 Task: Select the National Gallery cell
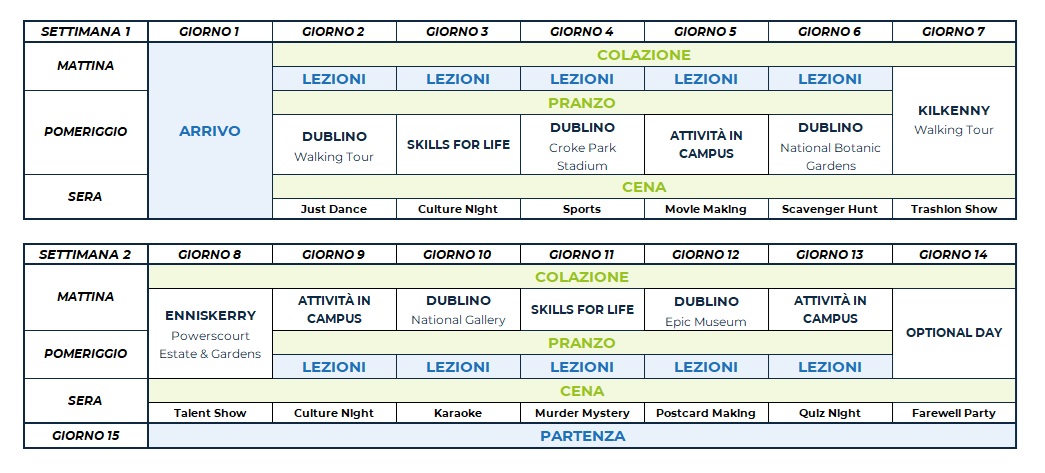458,310
